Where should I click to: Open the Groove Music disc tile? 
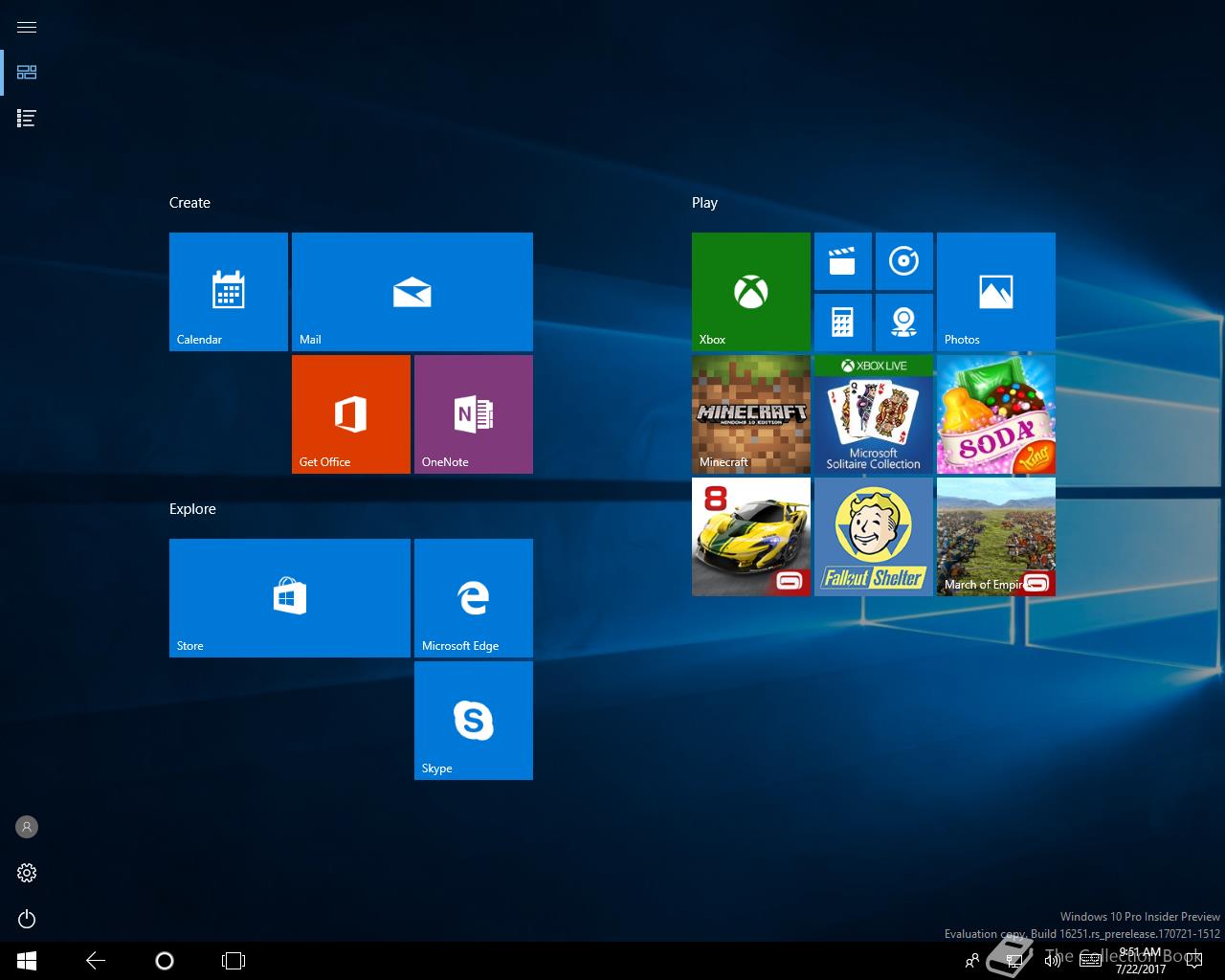coord(904,261)
